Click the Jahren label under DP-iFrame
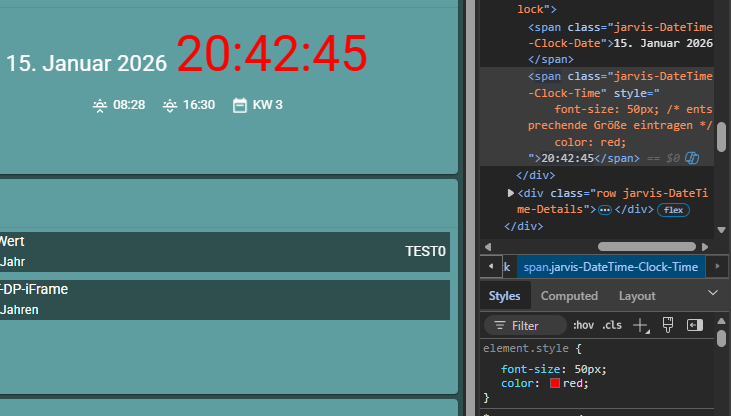 19,310
